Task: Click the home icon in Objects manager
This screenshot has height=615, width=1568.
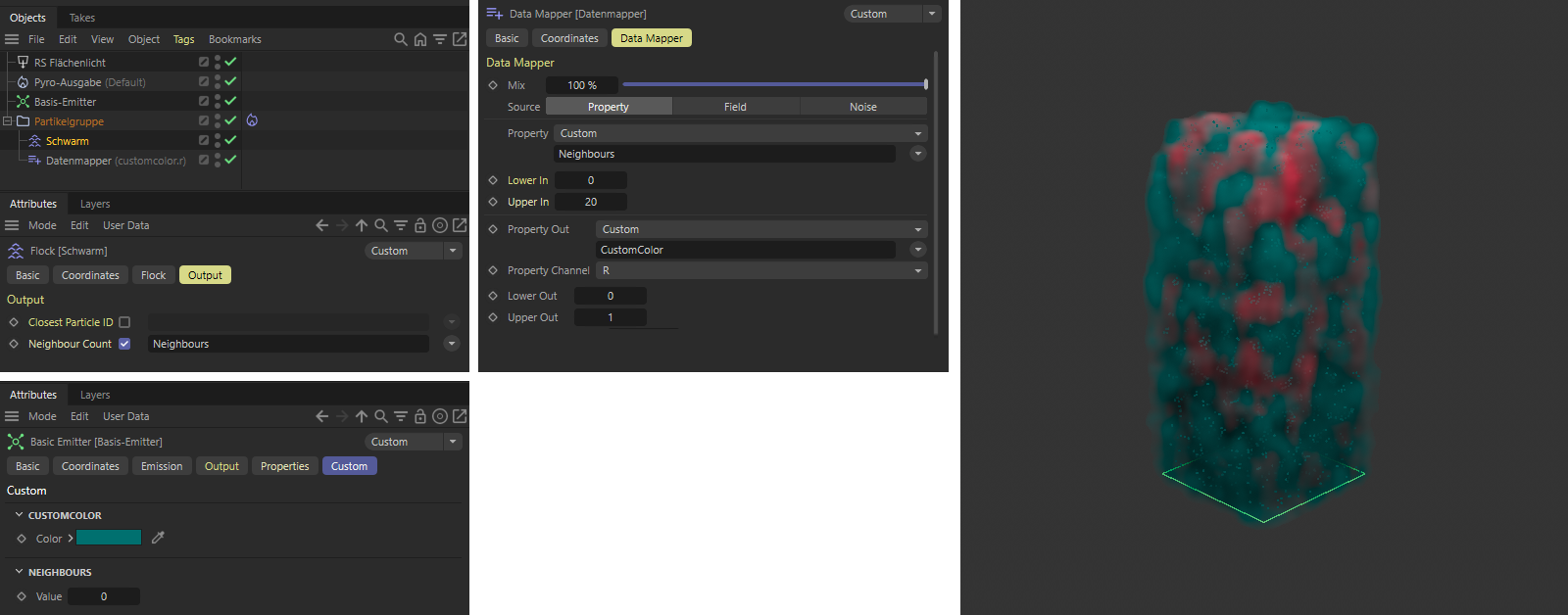Action: tap(419, 39)
